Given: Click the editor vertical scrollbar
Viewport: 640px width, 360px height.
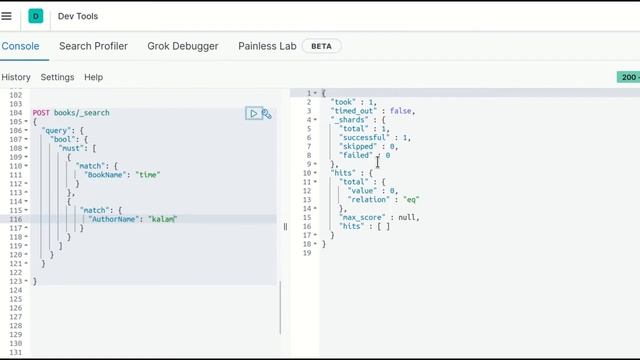Looking at the screenshot, I should (280, 307).
